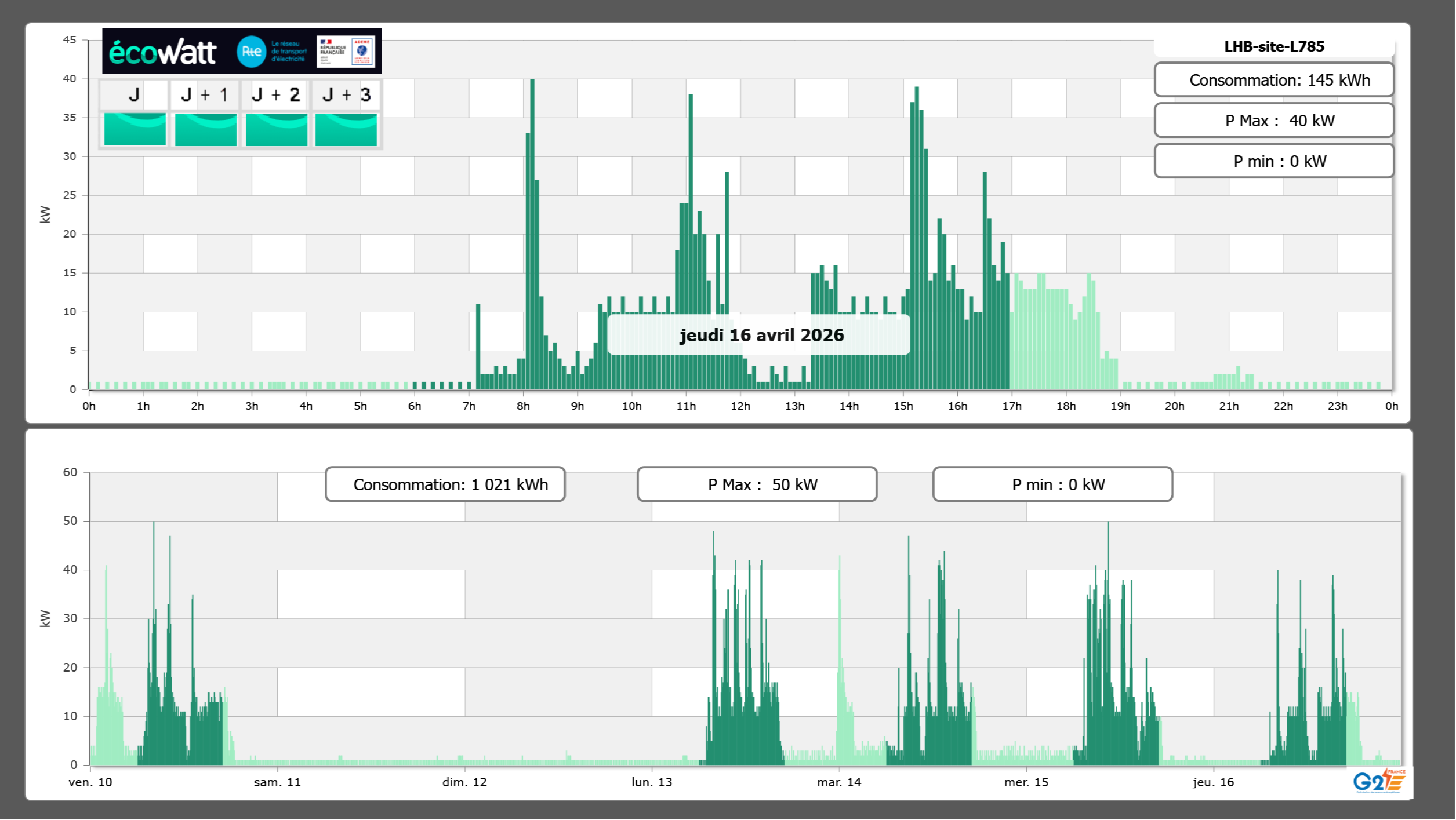Click the écowatt logo
This screenshot has height=820, width=1456.
tap(162, 52)
